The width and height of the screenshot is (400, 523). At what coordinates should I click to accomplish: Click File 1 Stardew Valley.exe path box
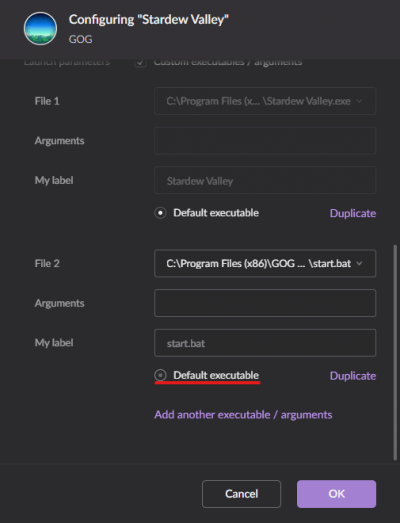[x=265, y=101]
